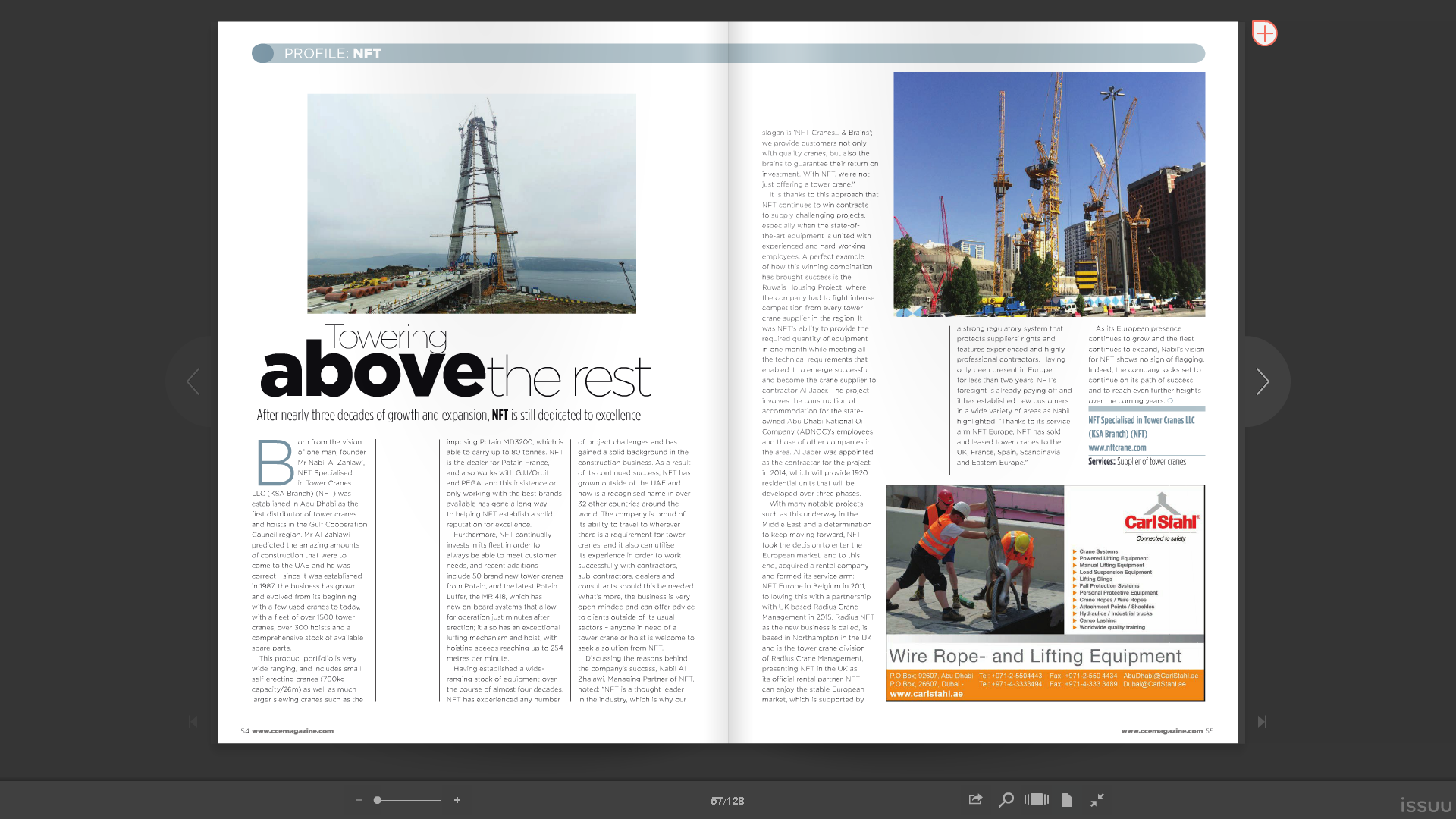Image resolution: width=1456 pixels, height=819 pixels.
Task: Click the tower cranes site photo
Action: [1049, 194]
